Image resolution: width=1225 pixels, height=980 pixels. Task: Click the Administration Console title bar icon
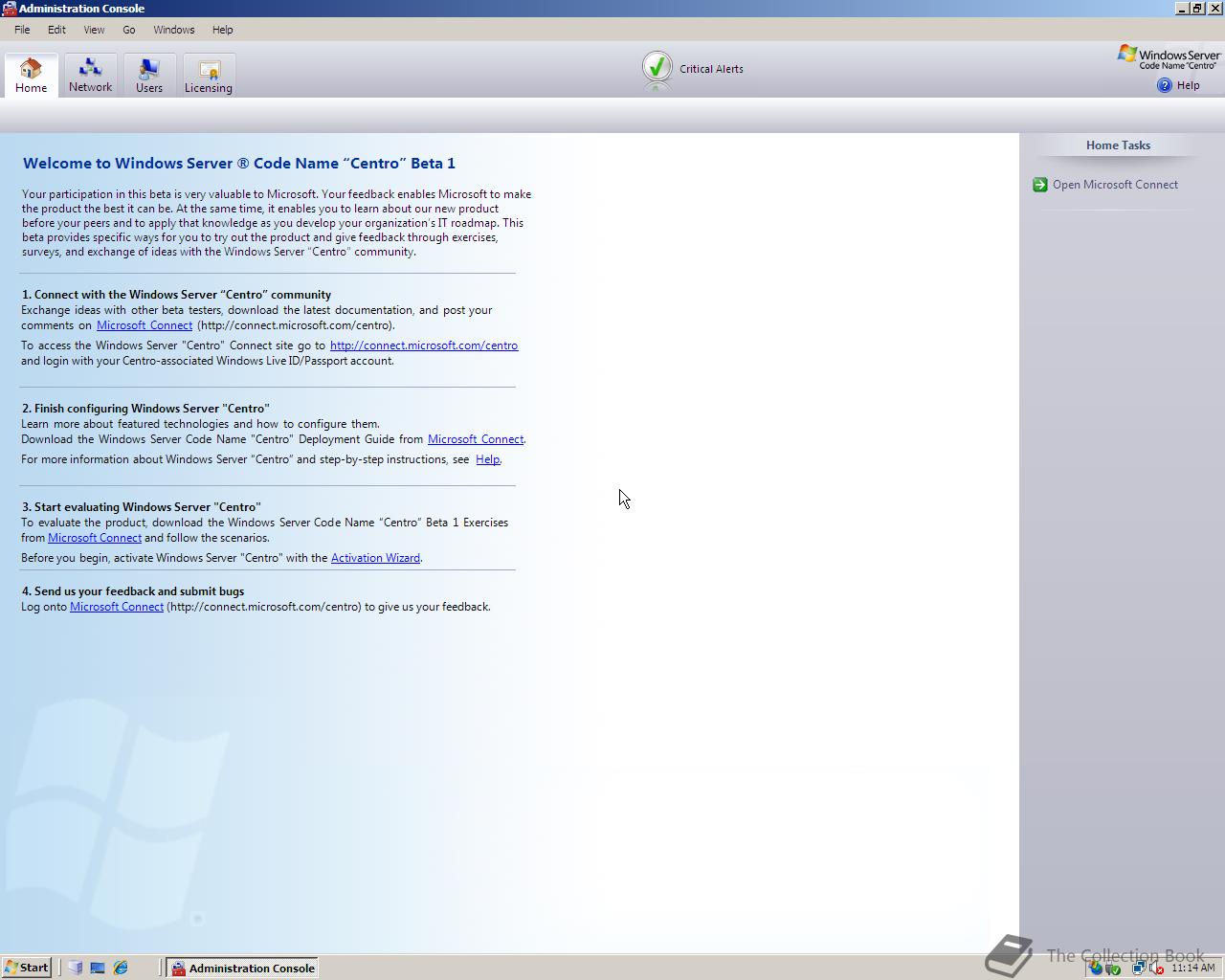(9, 9)
